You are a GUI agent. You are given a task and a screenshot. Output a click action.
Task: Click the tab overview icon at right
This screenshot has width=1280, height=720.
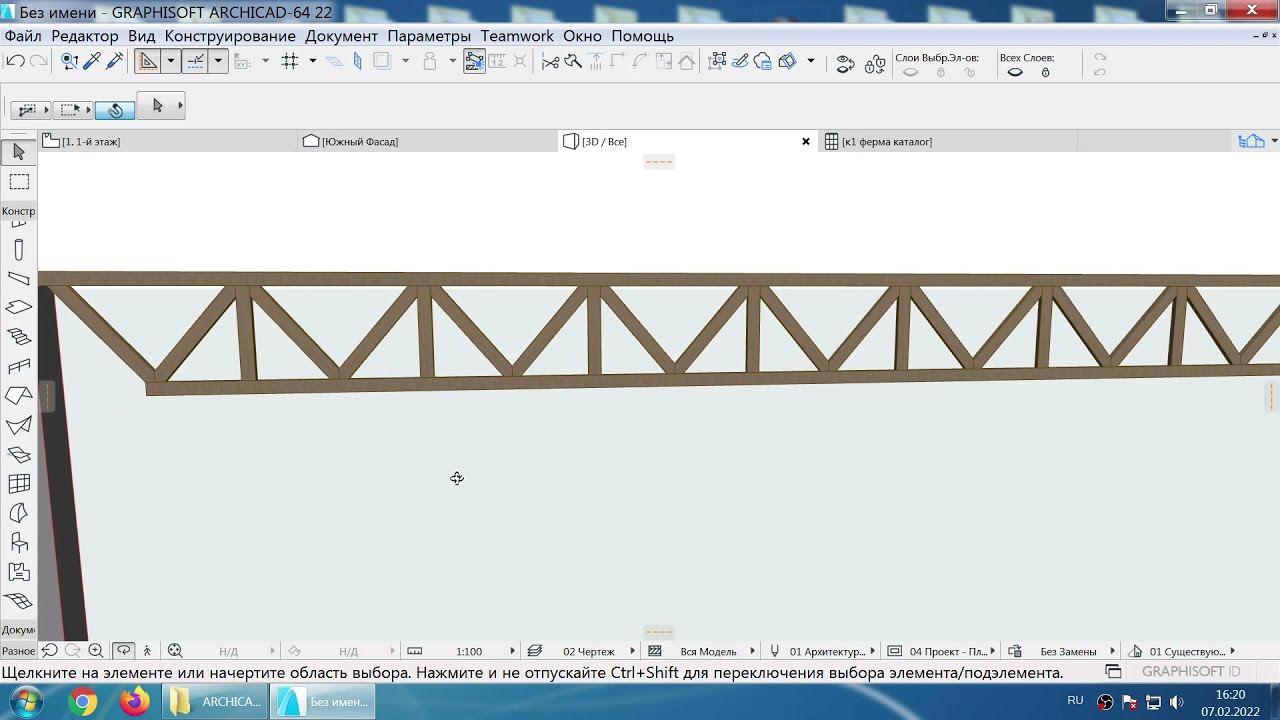(x=1251, y=142)
